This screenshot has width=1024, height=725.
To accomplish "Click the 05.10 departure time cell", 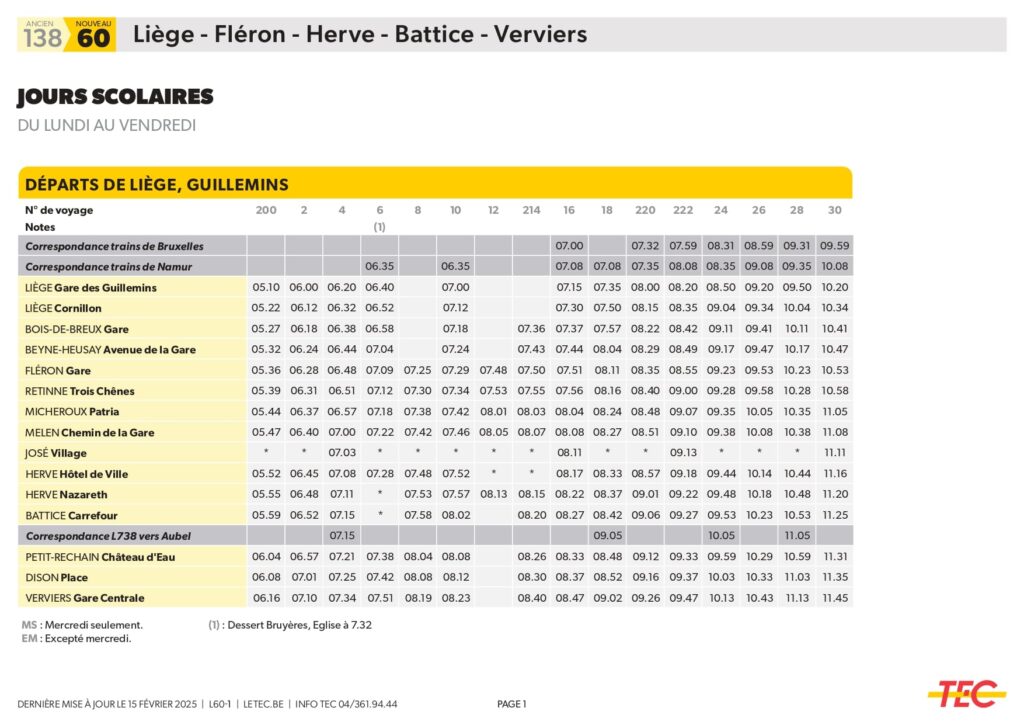I will [x=266, y=288].
